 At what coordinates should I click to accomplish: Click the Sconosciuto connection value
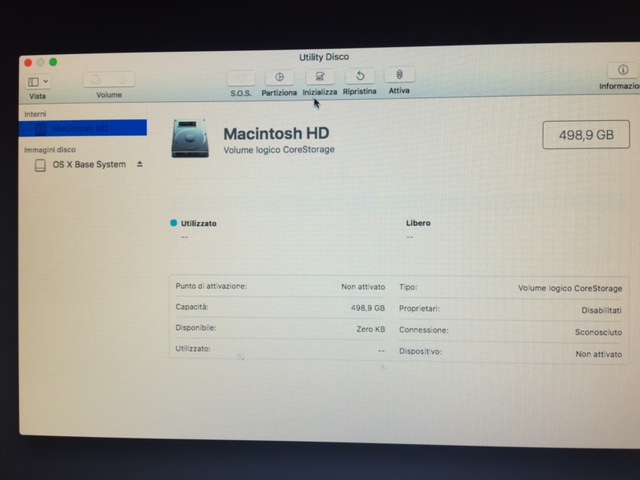pos(598,332)
